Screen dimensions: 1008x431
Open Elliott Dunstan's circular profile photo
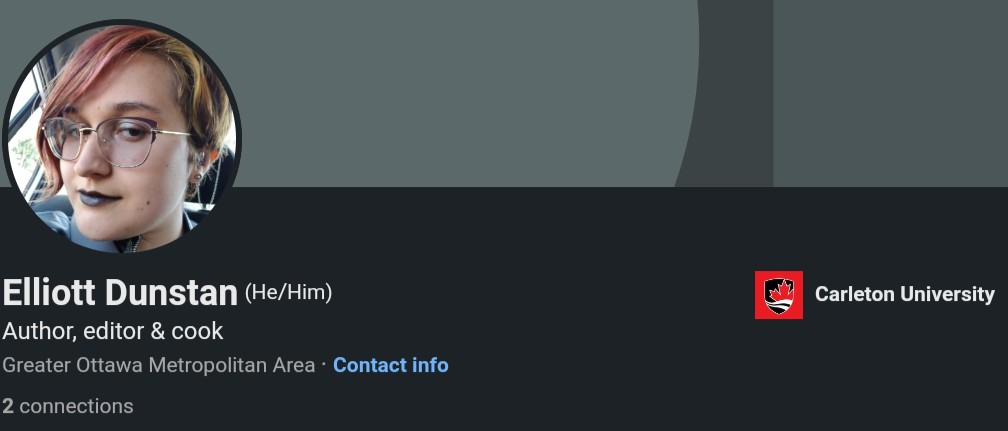point(122,136)
